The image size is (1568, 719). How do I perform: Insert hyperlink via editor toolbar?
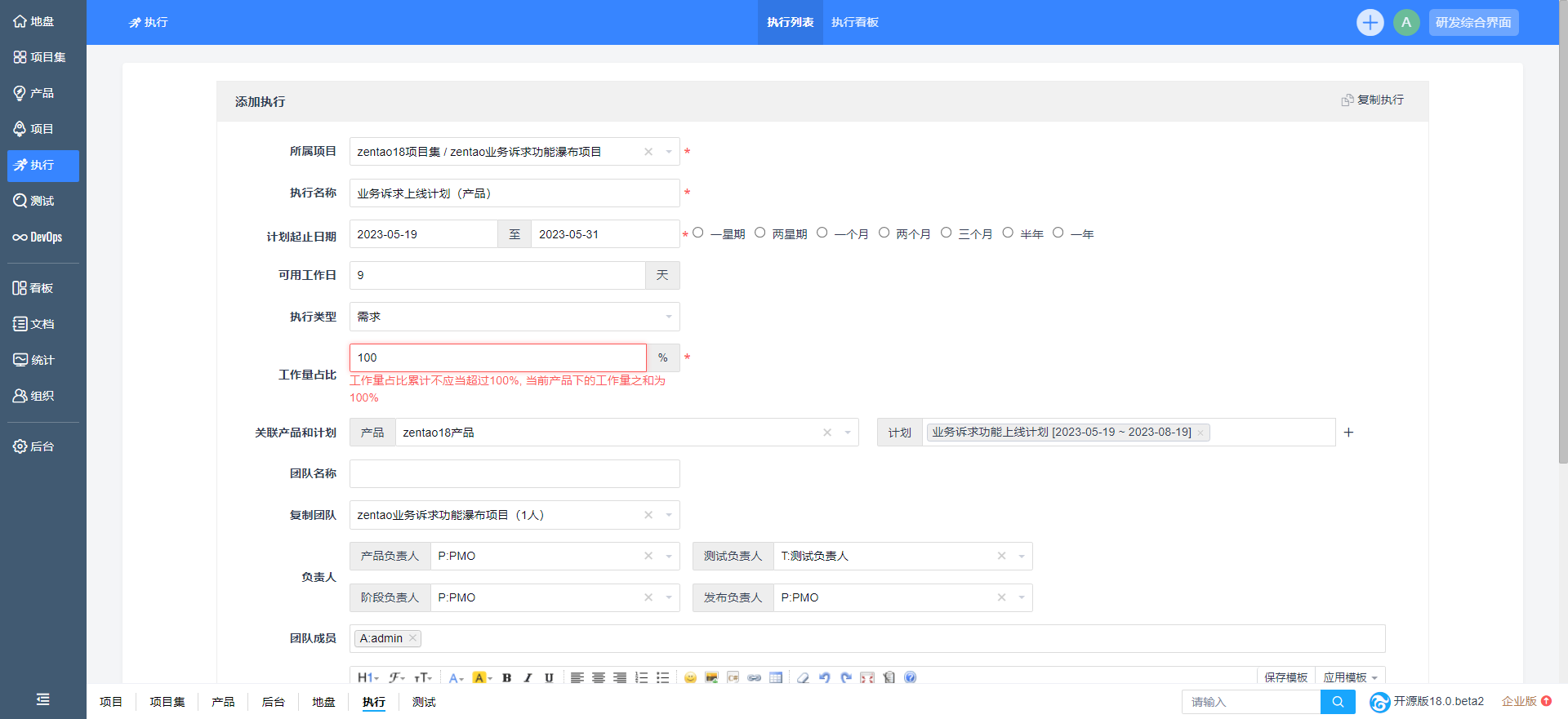tap(754, 677)
